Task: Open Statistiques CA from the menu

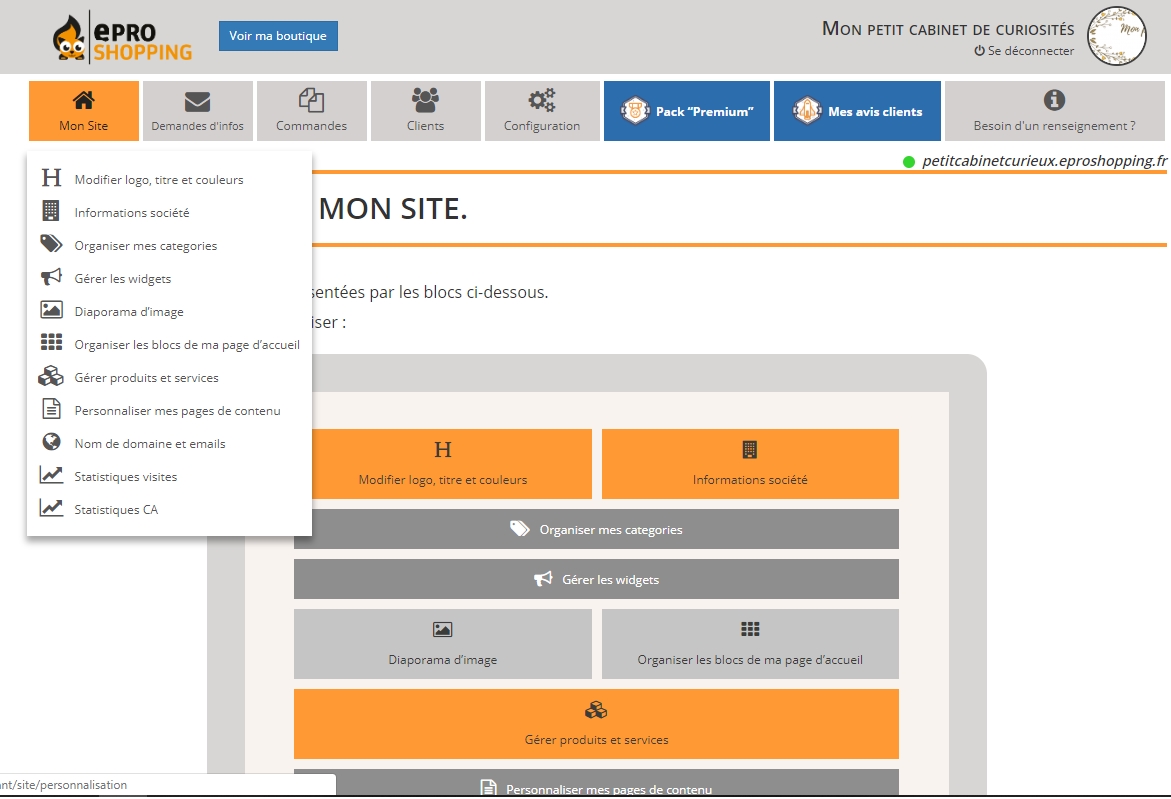Action: [116, 510]
